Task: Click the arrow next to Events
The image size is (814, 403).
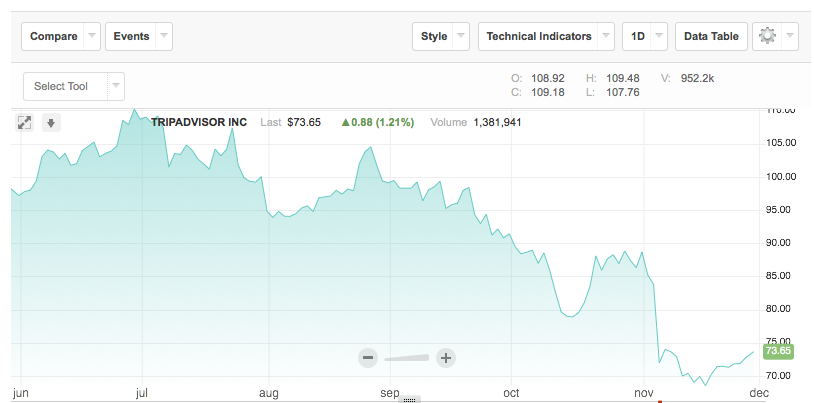Action: [164, 36]
